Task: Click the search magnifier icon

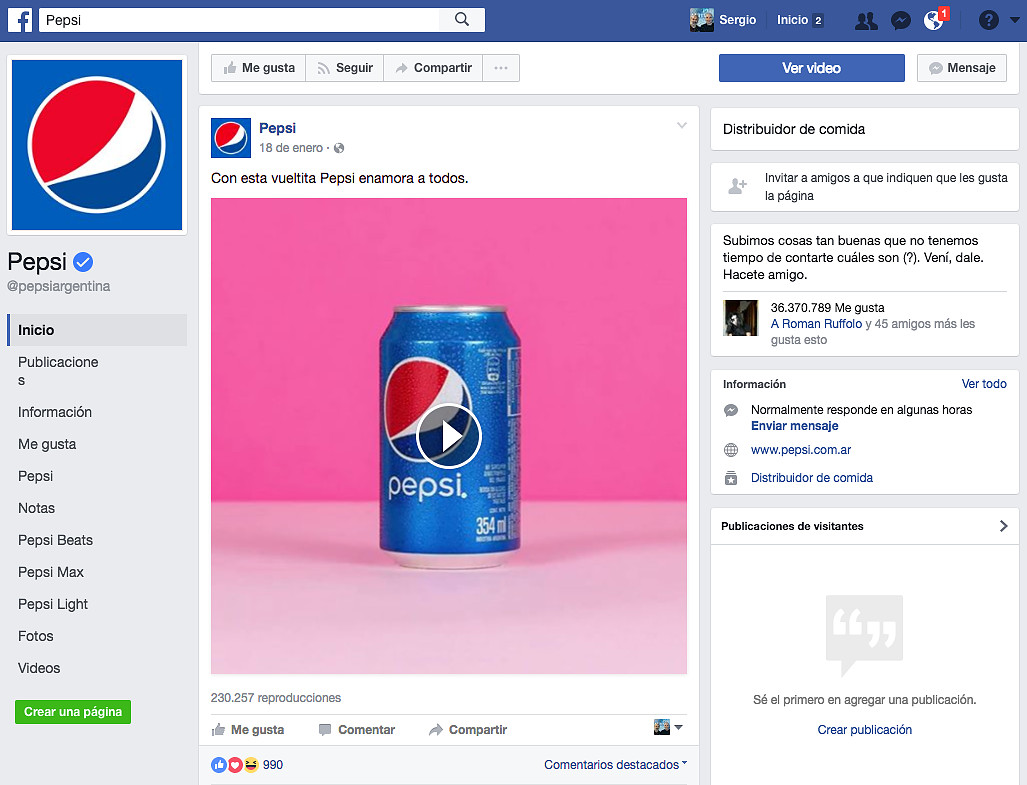Action: pos(462,20)
